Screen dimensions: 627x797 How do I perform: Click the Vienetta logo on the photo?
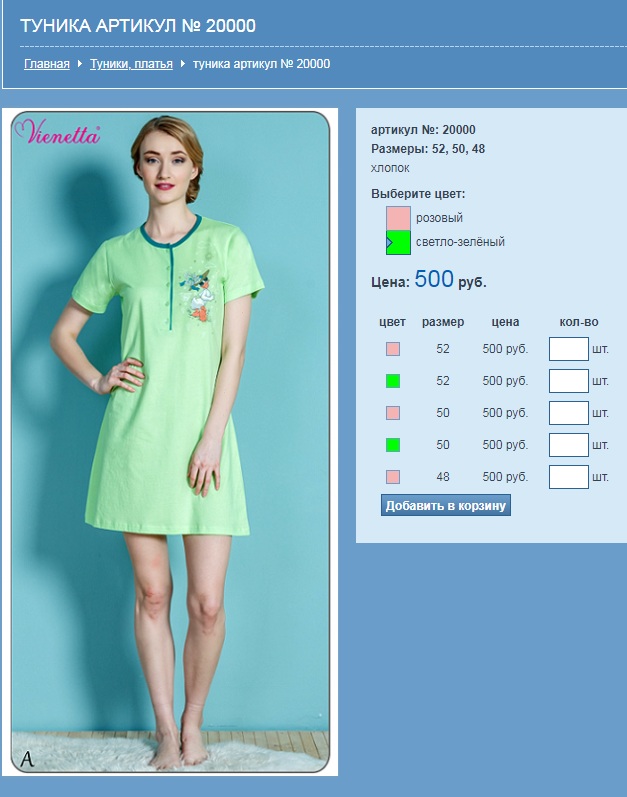[57, 135]
